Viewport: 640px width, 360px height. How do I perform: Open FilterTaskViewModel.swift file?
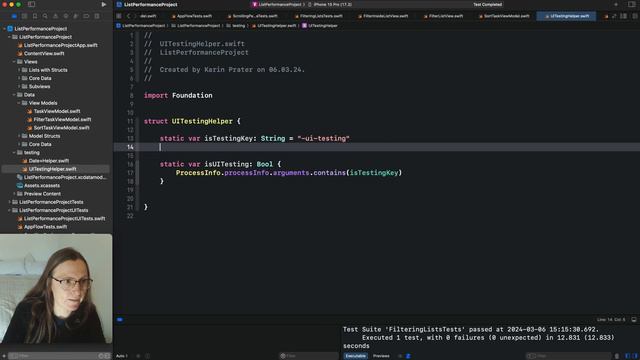[59, 120]
